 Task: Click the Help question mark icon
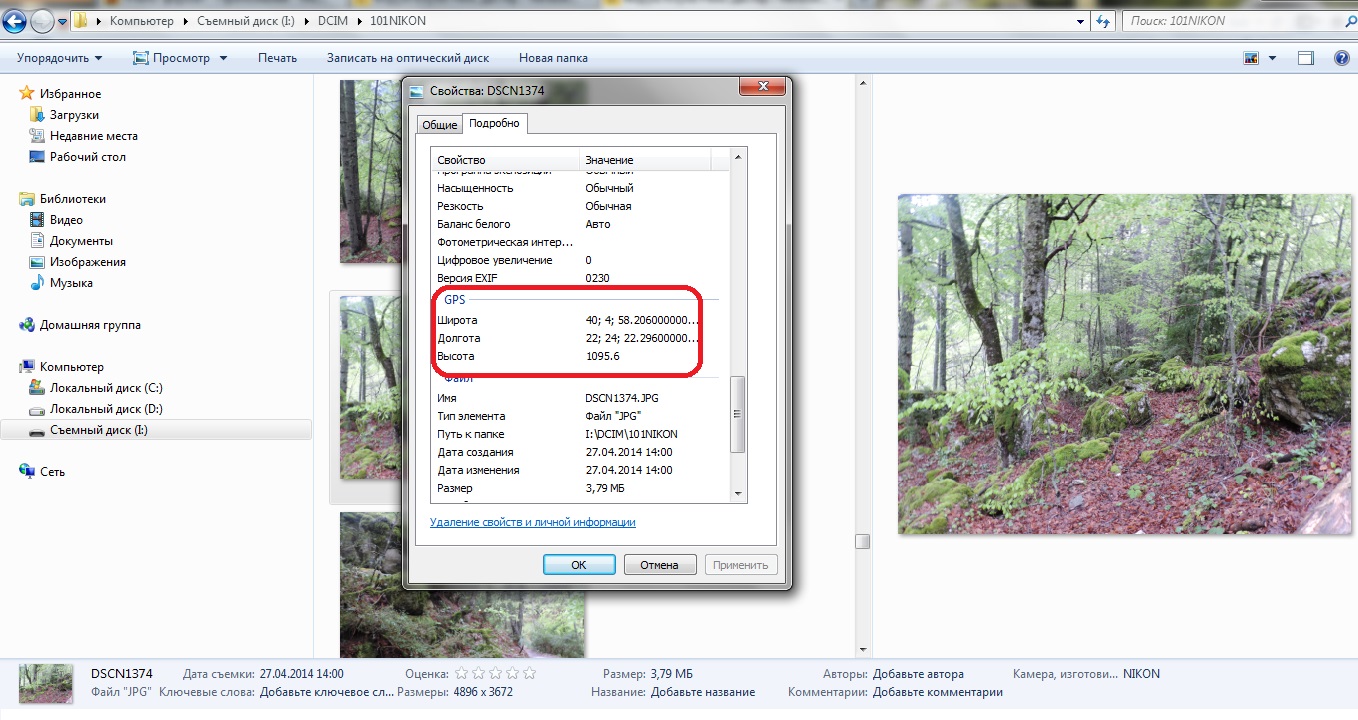(x=1342, y=58)
